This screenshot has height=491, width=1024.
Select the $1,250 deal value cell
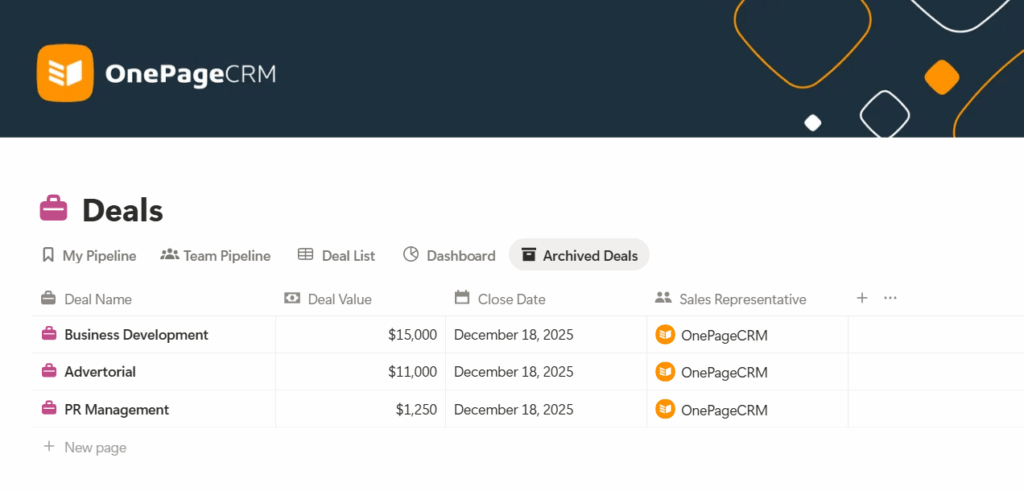360,409
